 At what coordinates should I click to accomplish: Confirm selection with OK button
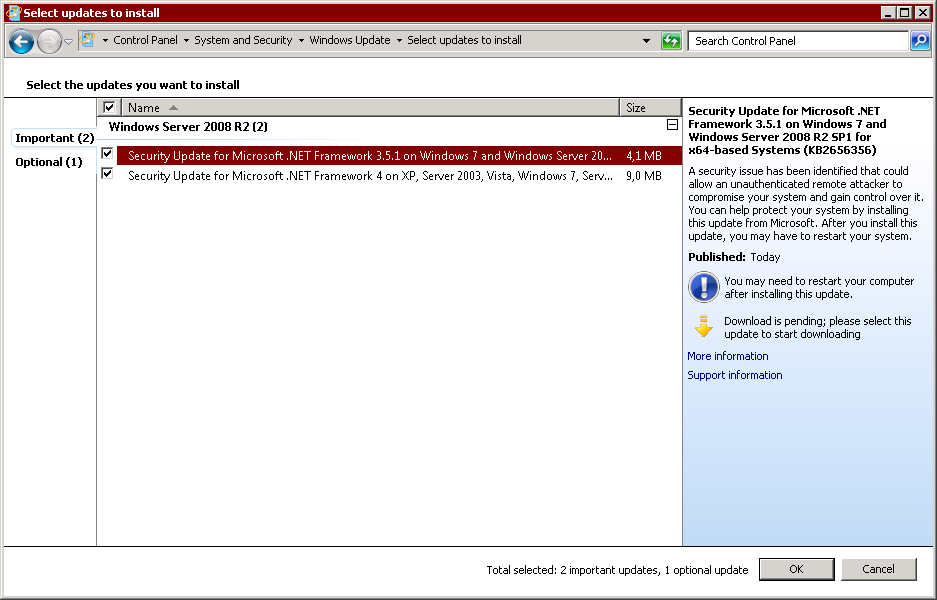(x=797, y=570)
